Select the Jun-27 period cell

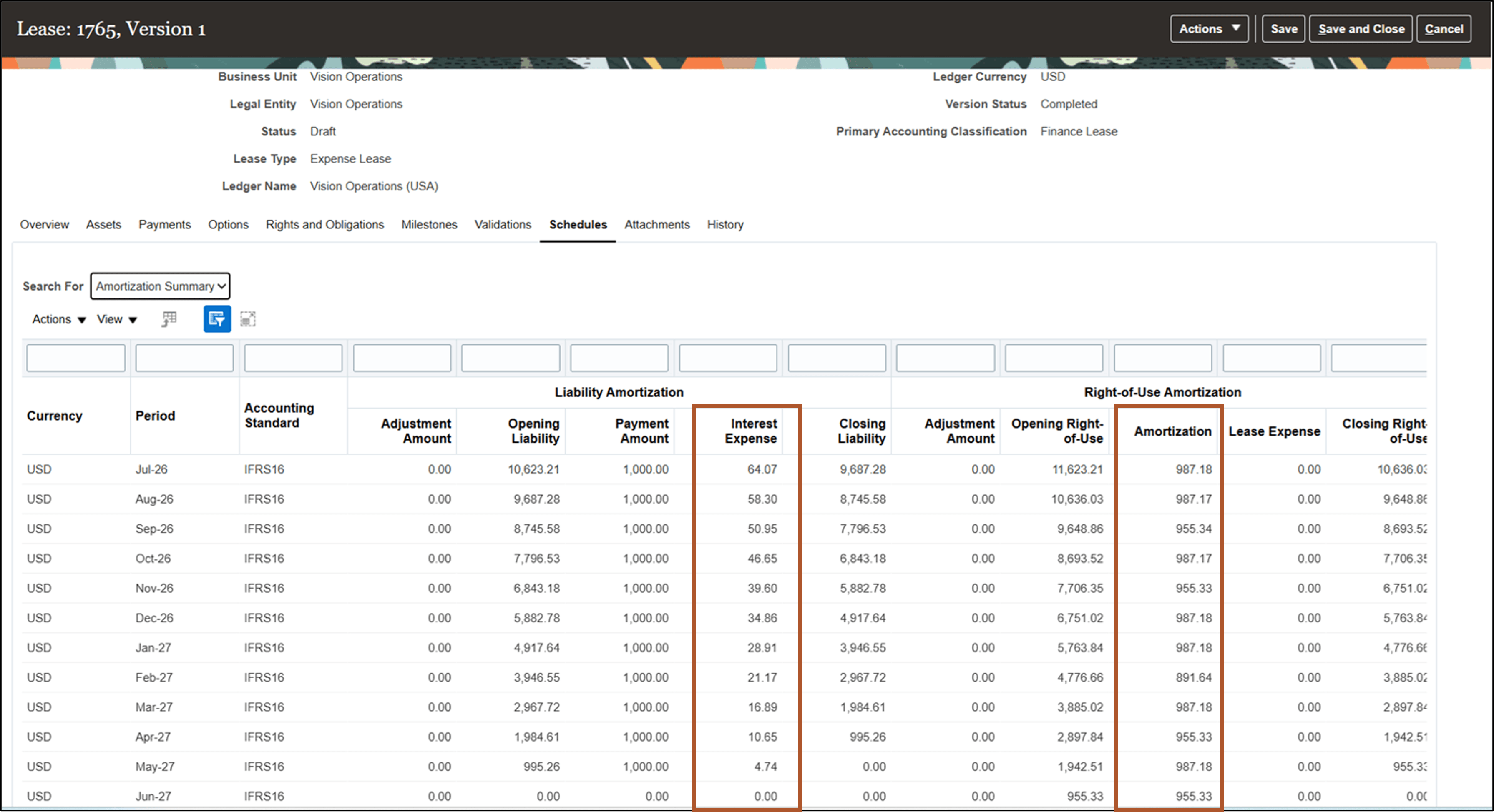coord(153,796)
